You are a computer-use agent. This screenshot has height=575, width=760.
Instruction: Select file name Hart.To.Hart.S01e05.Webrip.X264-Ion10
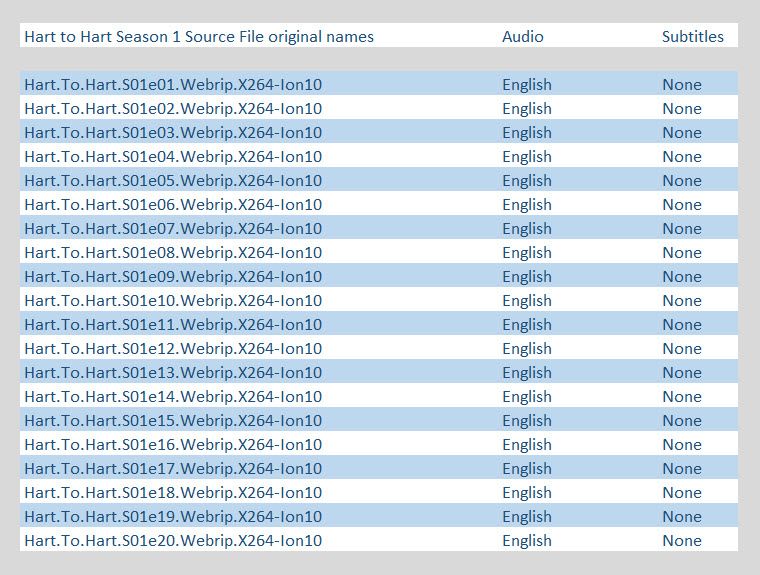(173, 180)
